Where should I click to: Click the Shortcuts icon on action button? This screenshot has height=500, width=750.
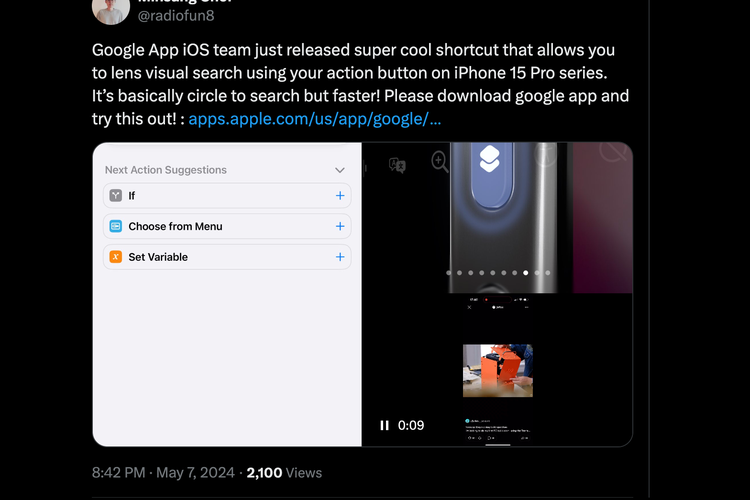489,159
